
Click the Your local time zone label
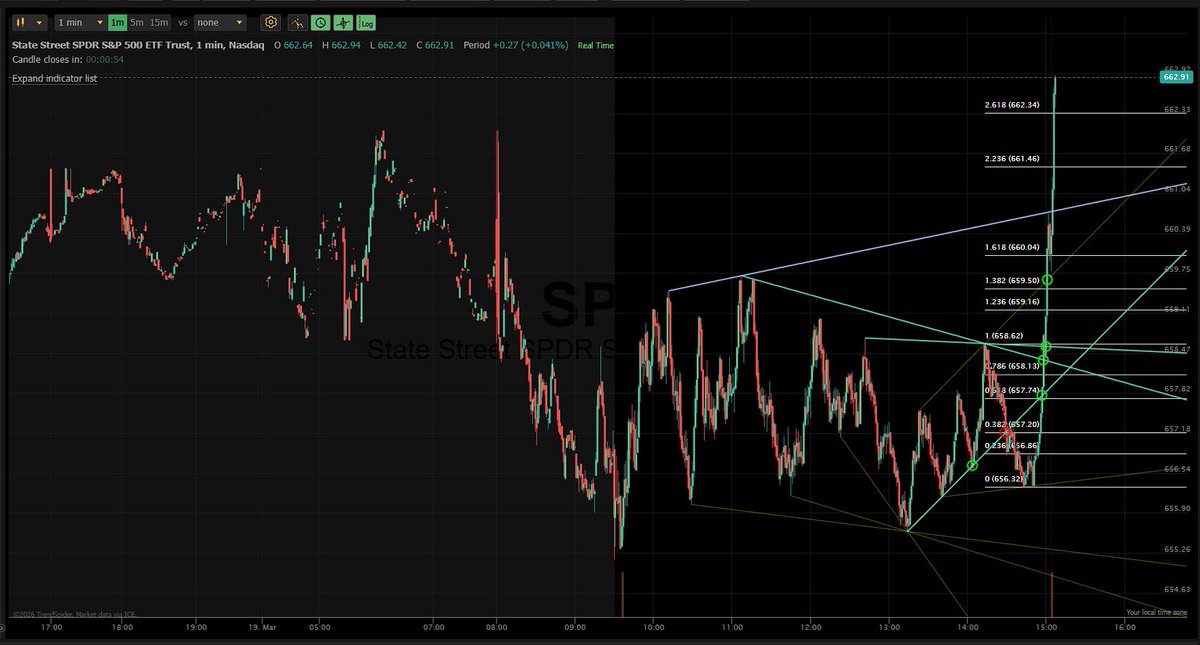coord(1156,612)
